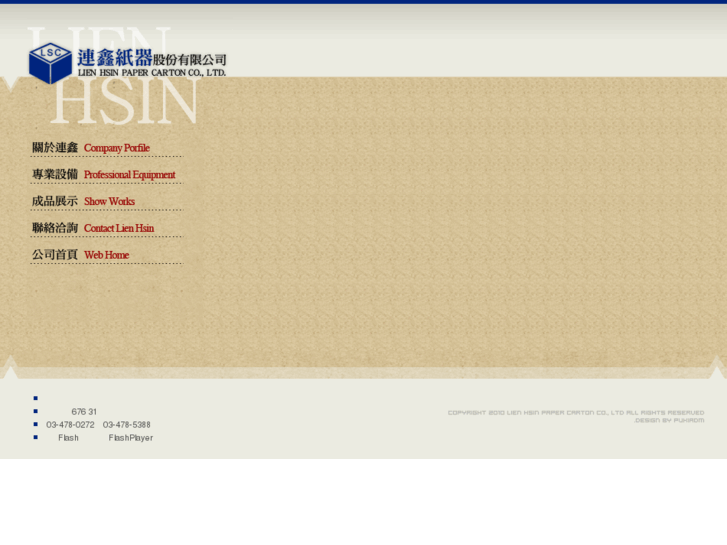Open the Contact Lien Hsin page
The image size is (727, 545).
[93, 228]
